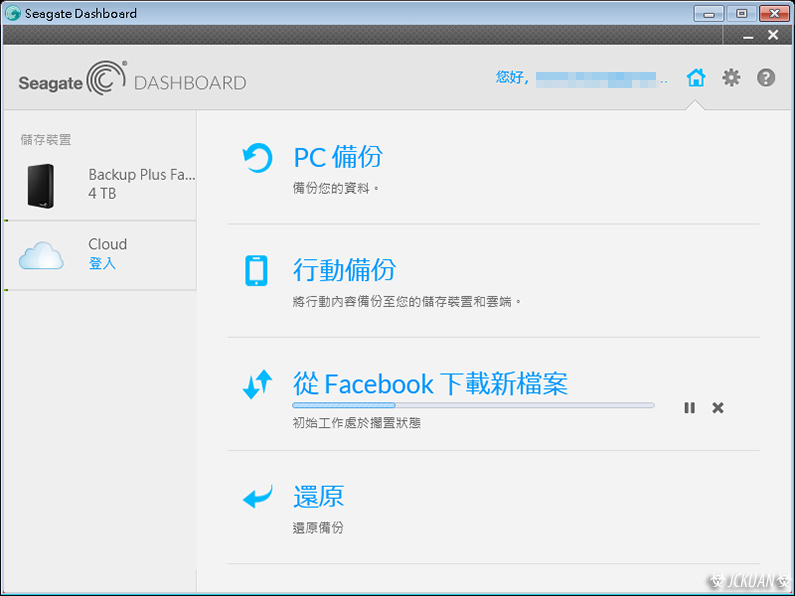The height and width of the screenshot is (596, 795).
Task: Click the Seagate Dashboard logo
Action: 132,79
